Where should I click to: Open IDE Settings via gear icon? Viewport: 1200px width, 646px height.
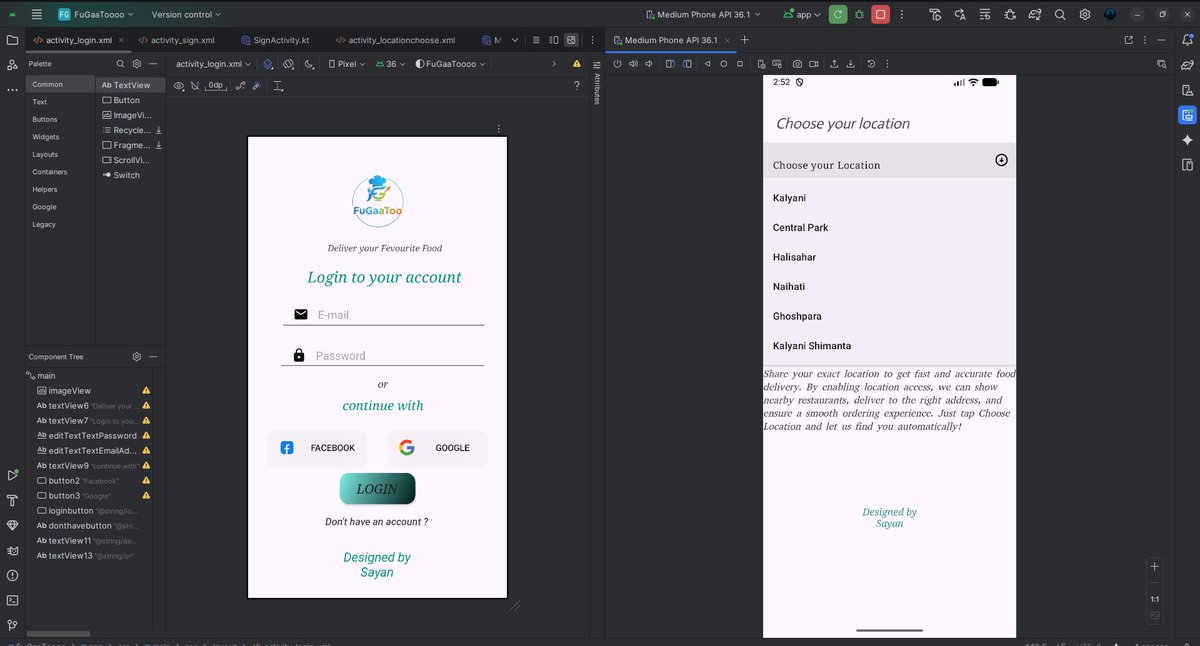[1085, 15]
